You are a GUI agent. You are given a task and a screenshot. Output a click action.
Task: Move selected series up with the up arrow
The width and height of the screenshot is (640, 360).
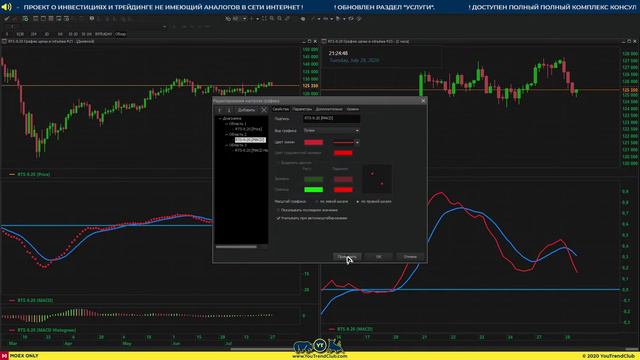[220, 110]
